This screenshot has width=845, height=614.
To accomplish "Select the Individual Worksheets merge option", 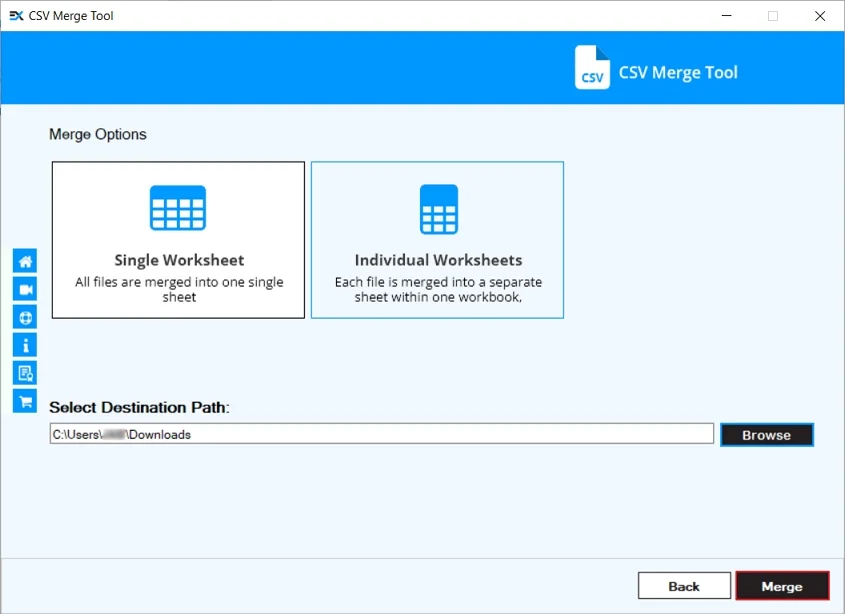I will pos(437,239).
